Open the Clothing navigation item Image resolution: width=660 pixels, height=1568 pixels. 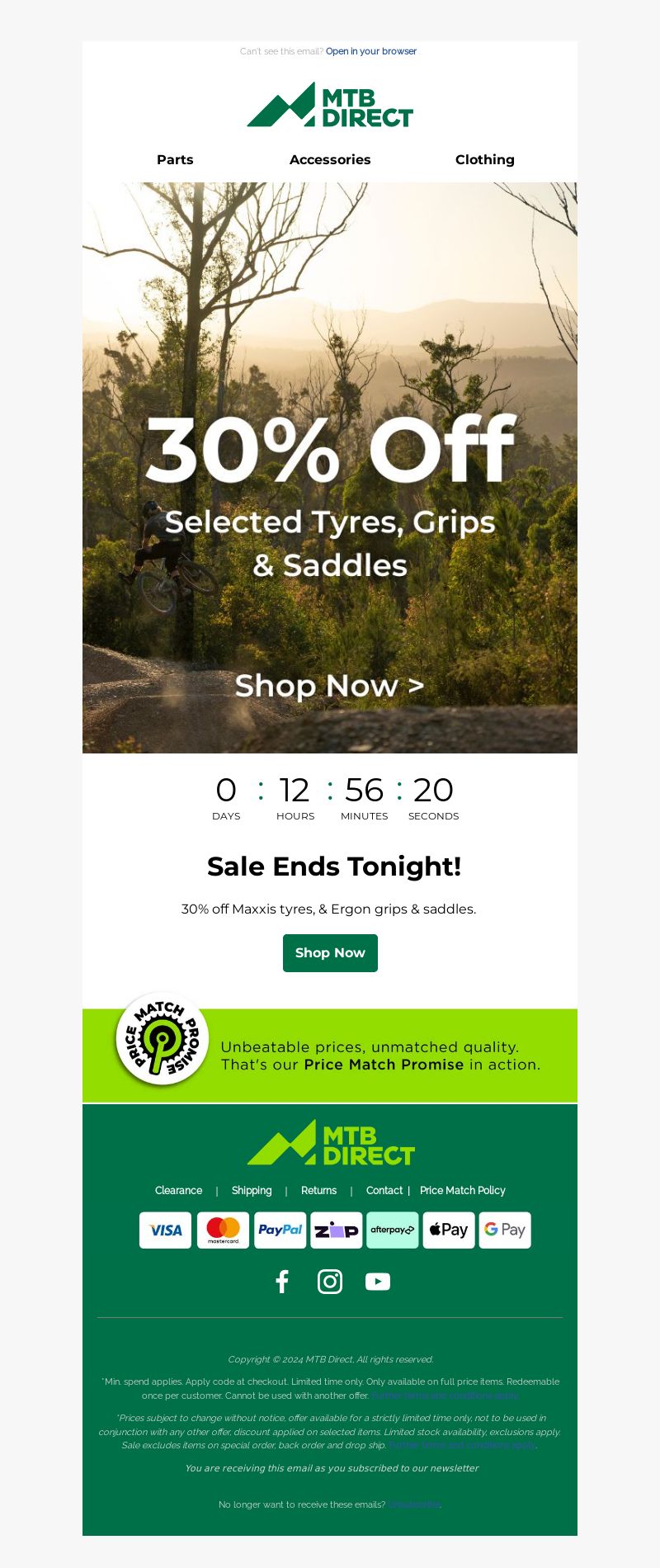(485, 159)
